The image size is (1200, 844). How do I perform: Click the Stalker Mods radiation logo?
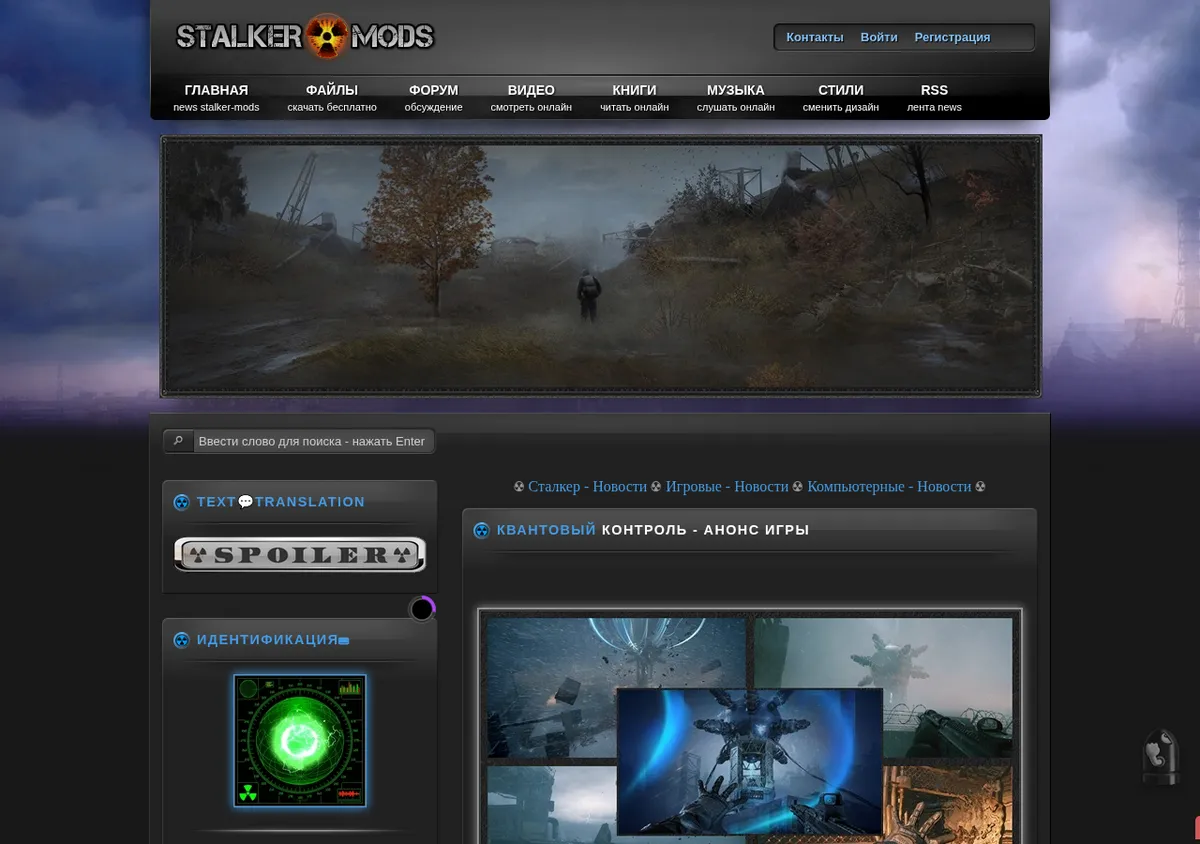(305, 37)
